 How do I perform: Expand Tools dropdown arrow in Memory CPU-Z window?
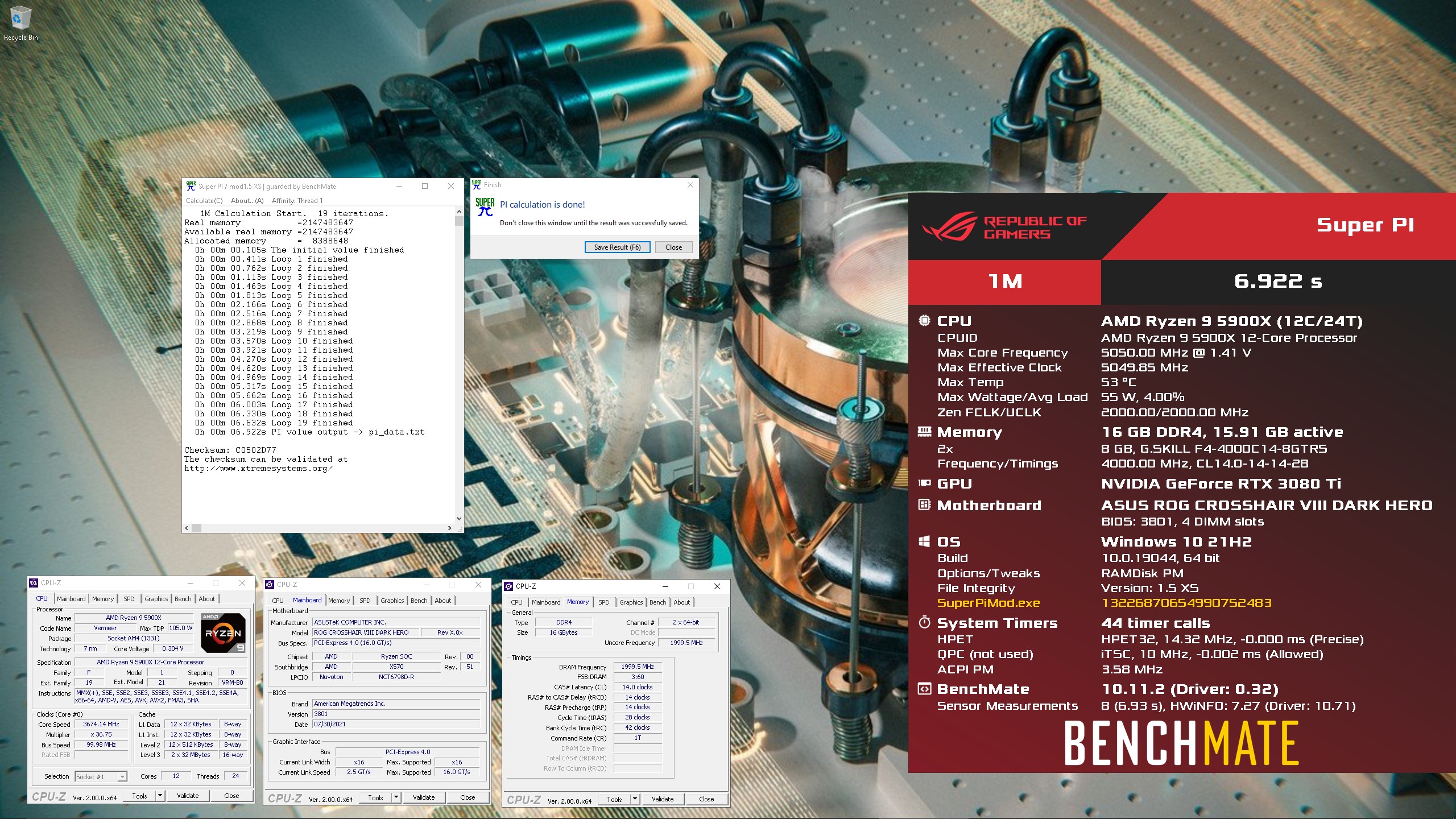[x=635, y=799]
